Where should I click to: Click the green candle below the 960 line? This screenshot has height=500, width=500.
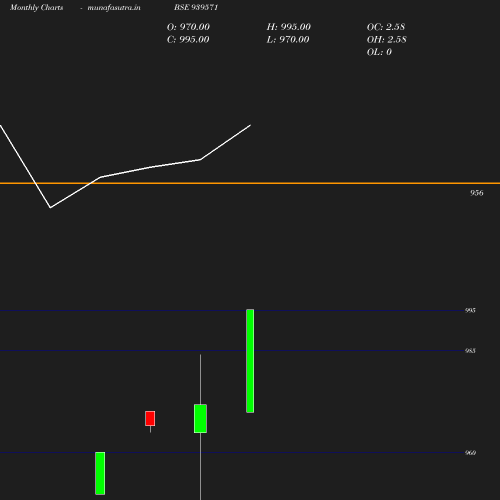[100, 473]
